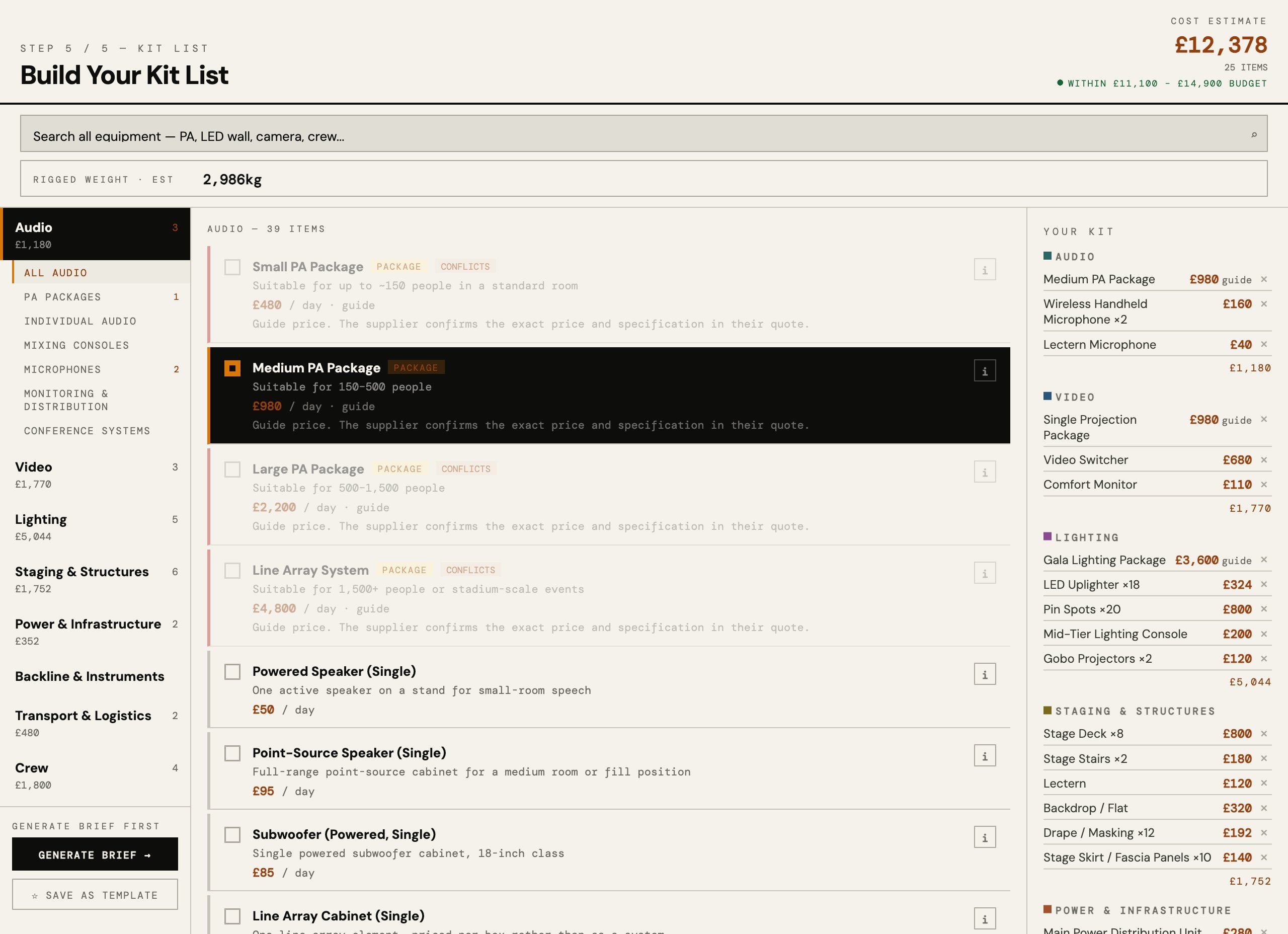Remove Pin Spots ×20 from kit

point(1264,609)
